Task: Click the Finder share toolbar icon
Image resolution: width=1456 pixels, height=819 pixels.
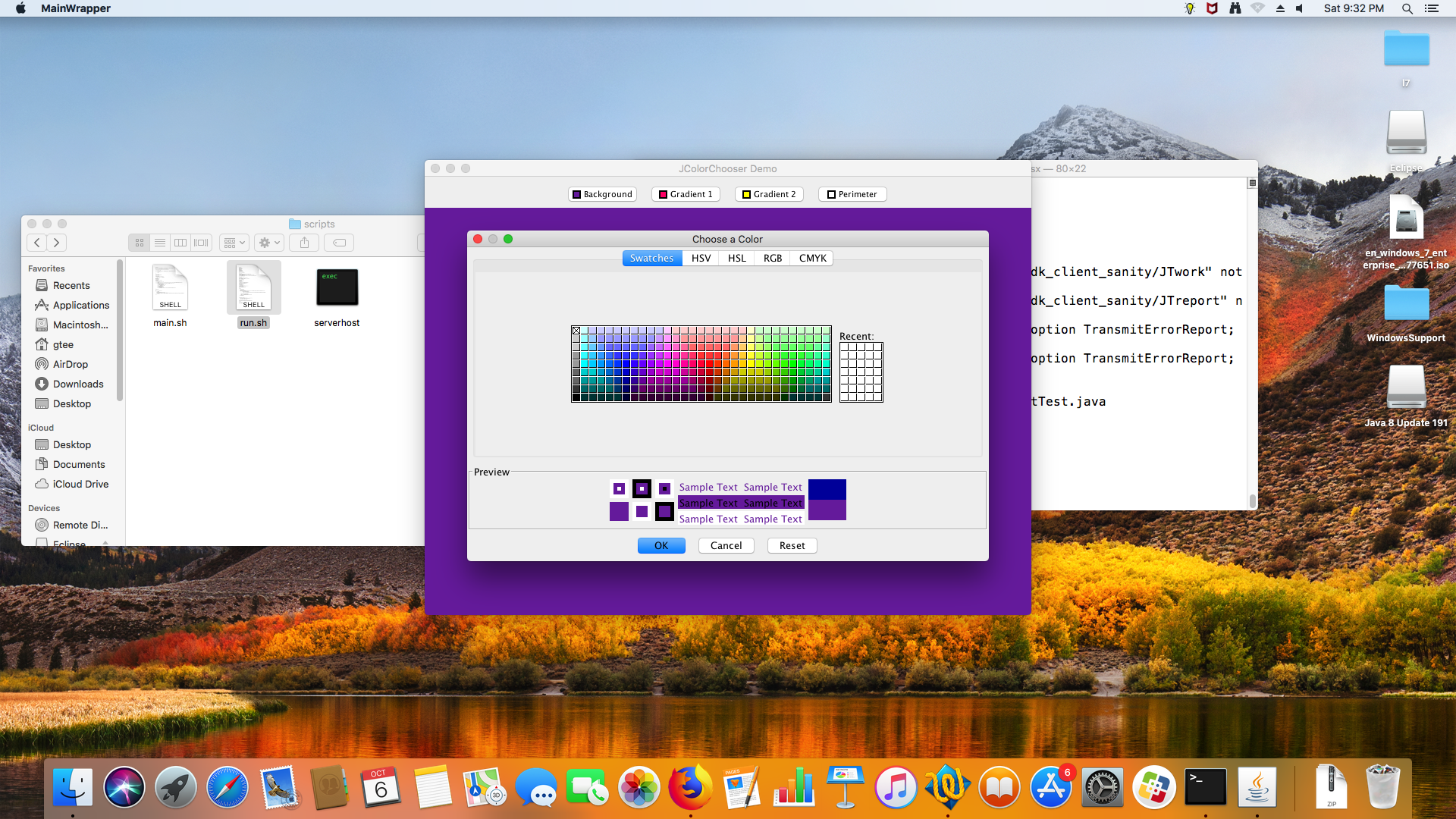Action: pyautogui.click(x=304, y=243)
